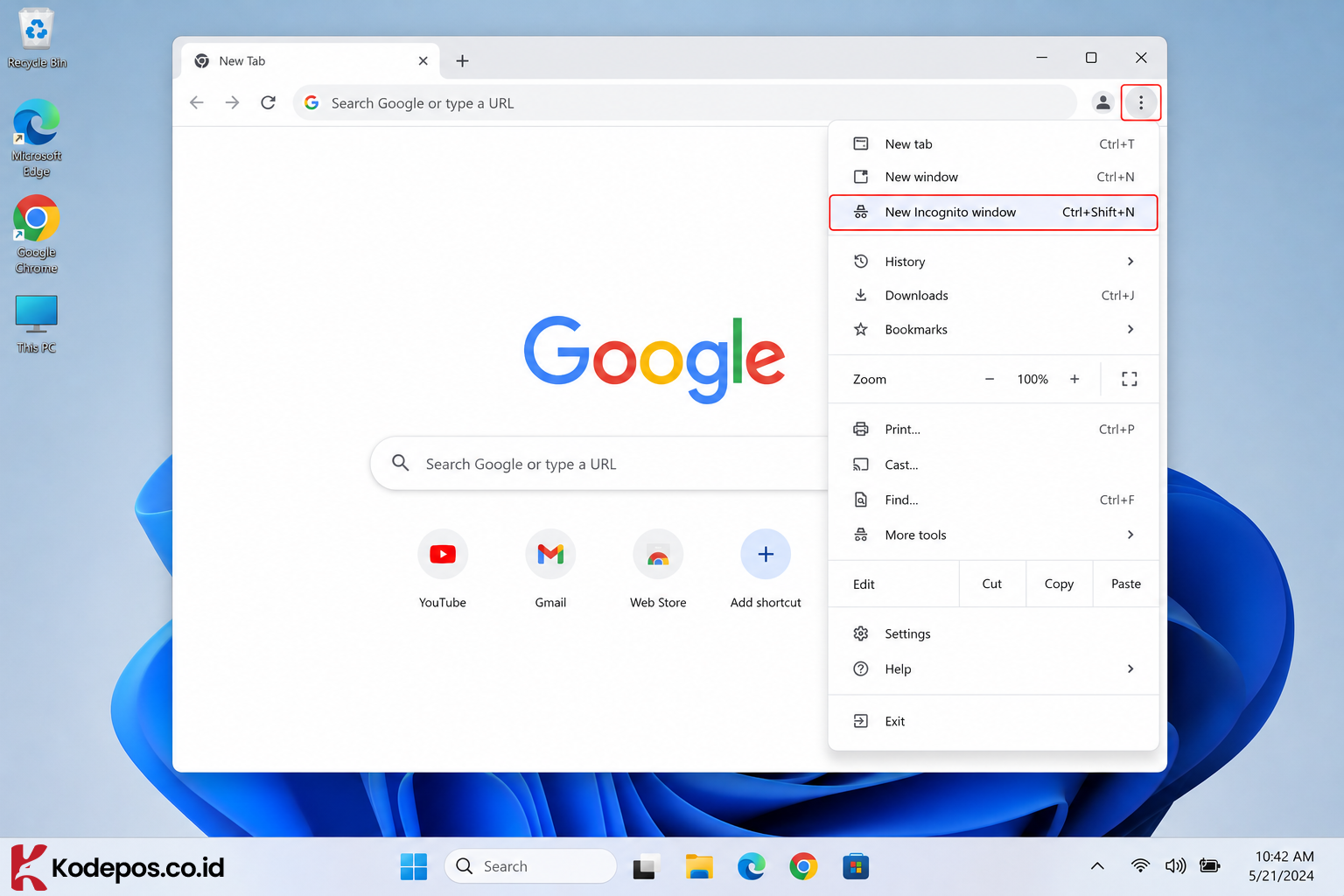
Task: Expand the Bookmarks submenu
Action: coord(993,329)
